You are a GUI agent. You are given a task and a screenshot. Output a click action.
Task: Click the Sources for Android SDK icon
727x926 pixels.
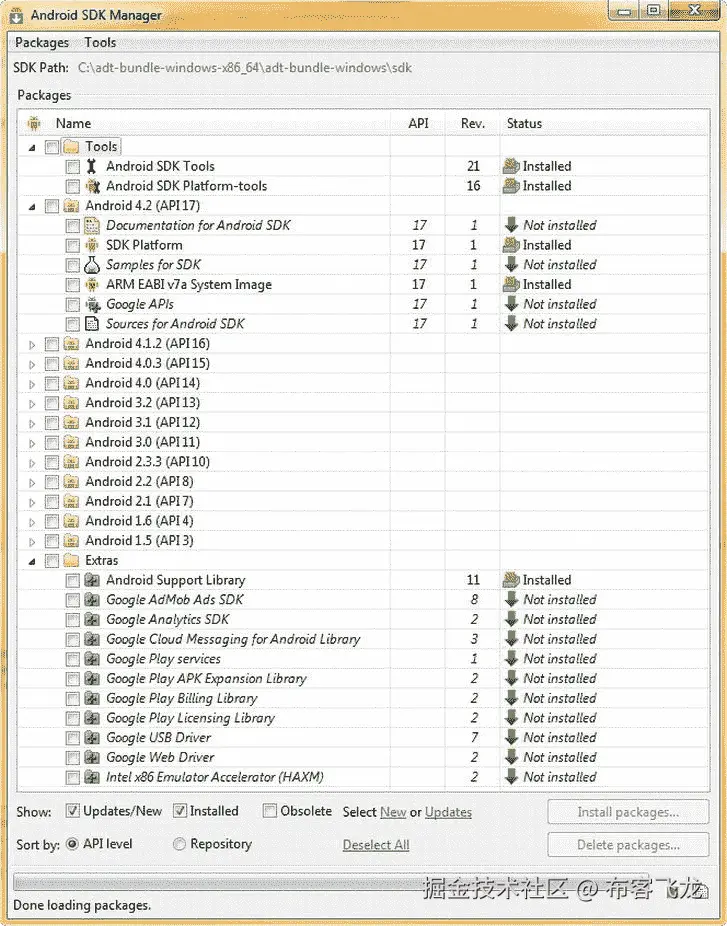tap(92, 324)
